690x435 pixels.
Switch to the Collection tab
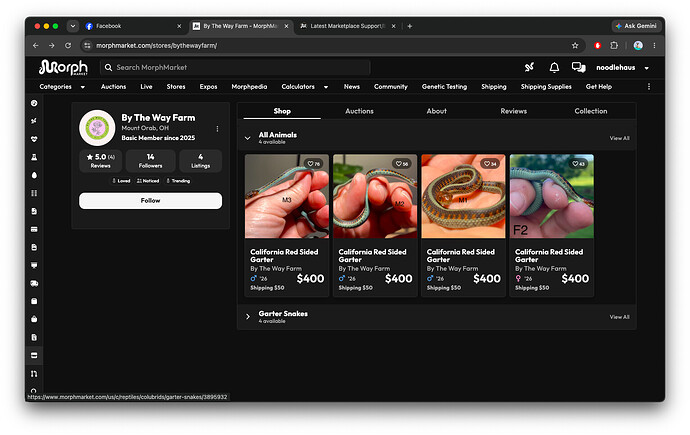pyautogui.click(x=591, y=111)
